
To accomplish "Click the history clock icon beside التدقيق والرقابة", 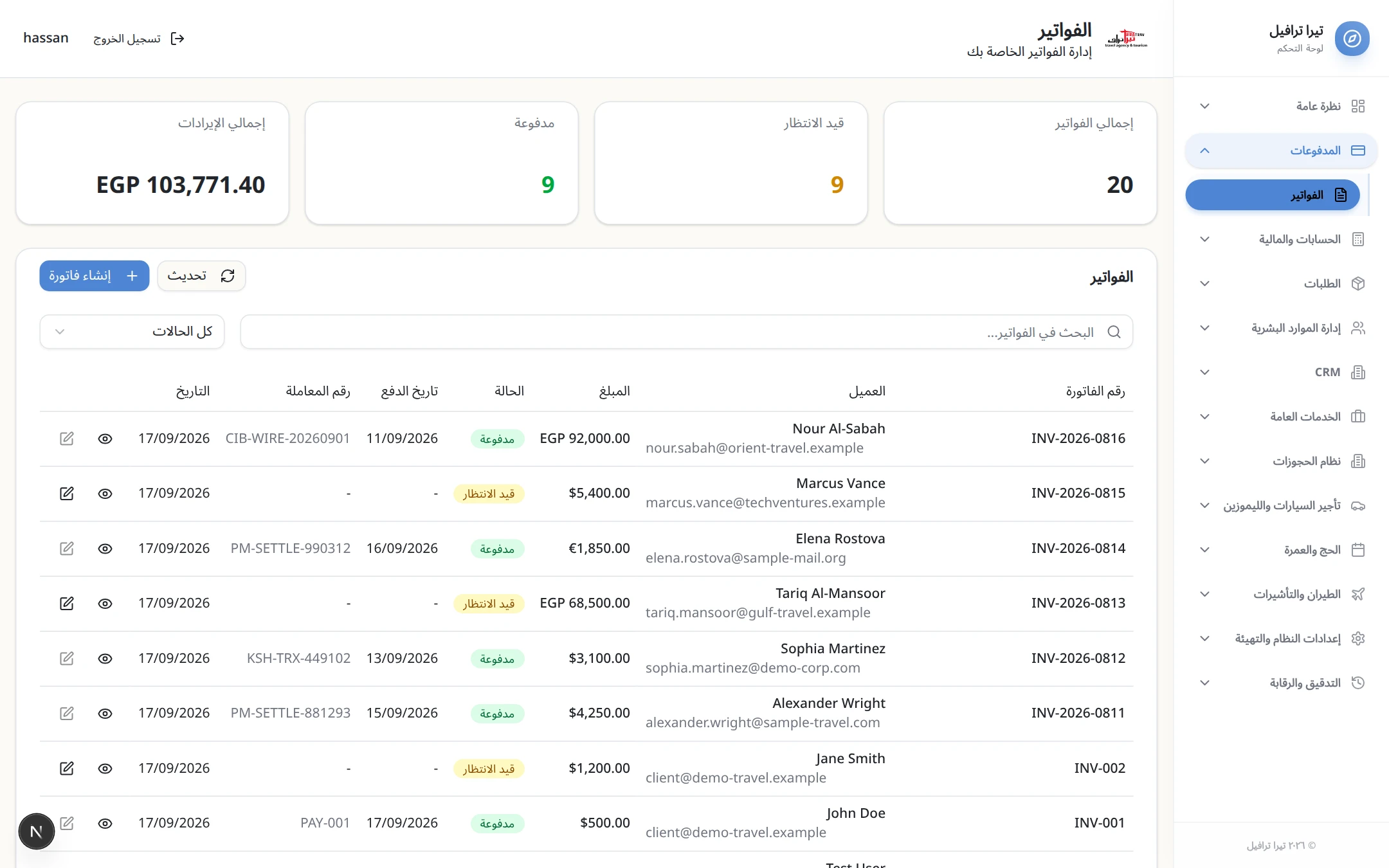I will pyautogui.click(x=1358, y=683).
